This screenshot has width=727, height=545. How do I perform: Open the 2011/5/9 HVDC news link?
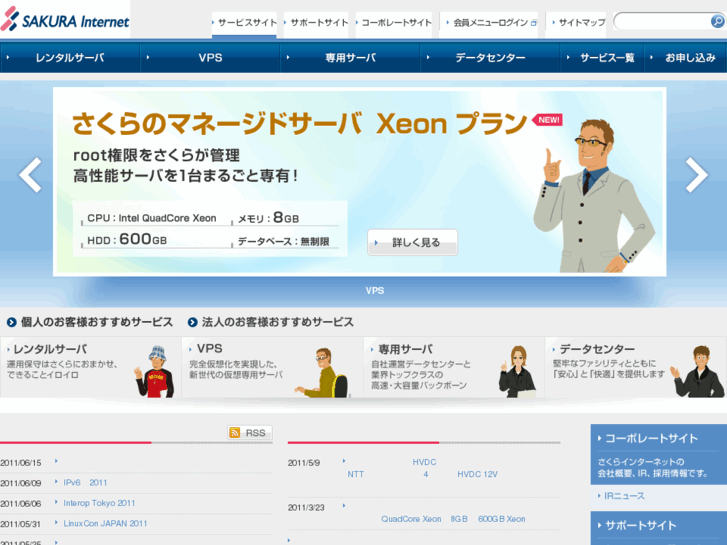(422, 468)
